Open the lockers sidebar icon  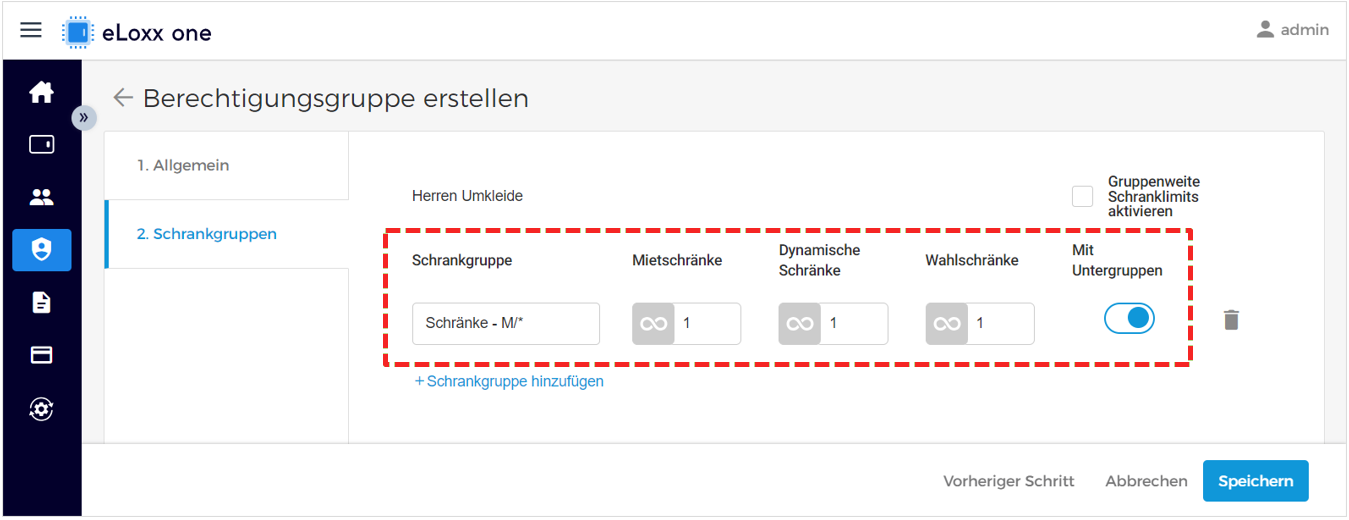(x=41, y=145)
